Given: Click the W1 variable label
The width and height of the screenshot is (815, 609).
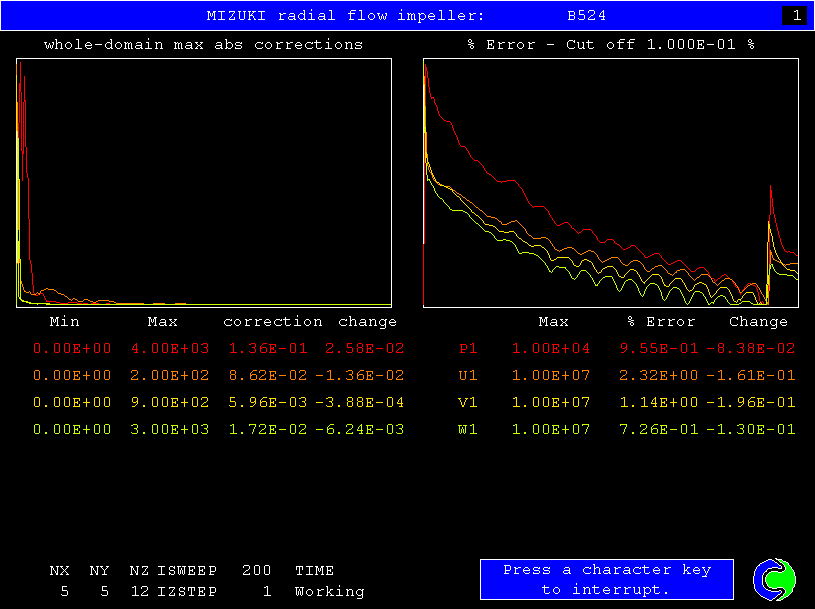Looking at the screenshot, I should point(468,429).
